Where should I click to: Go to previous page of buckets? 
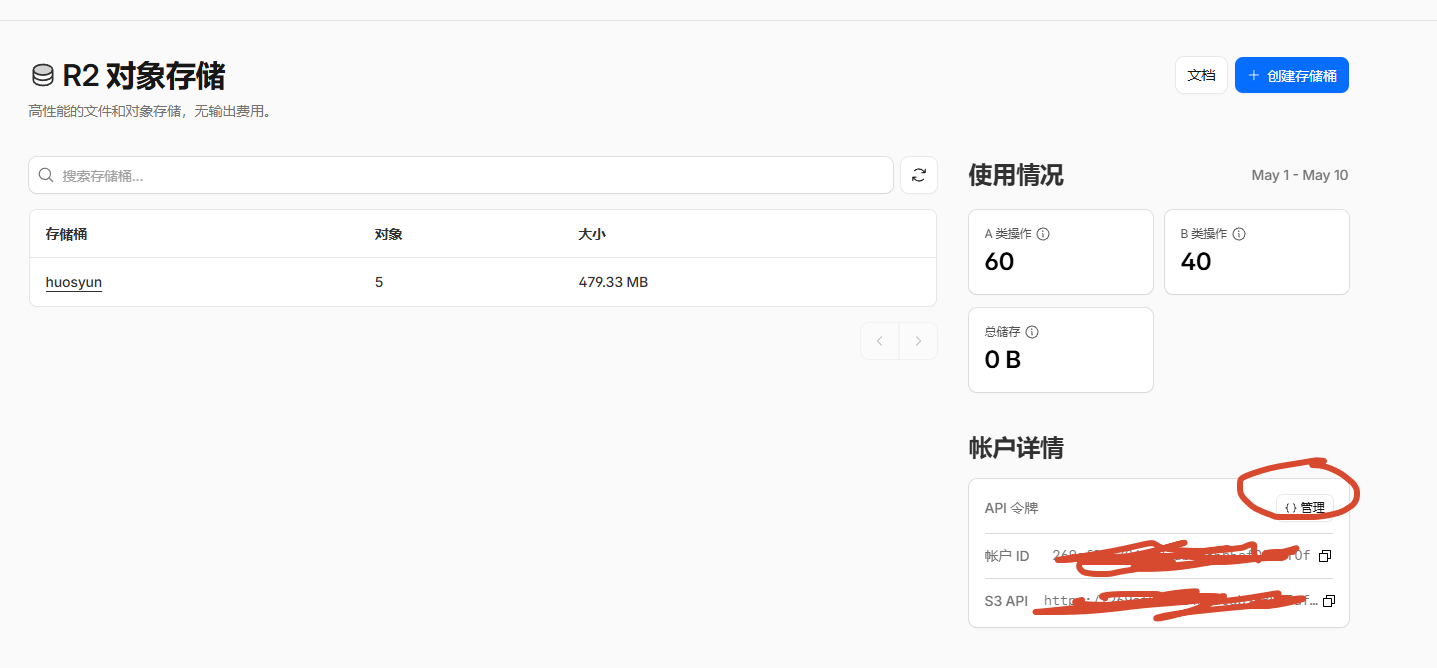(880, 341)
